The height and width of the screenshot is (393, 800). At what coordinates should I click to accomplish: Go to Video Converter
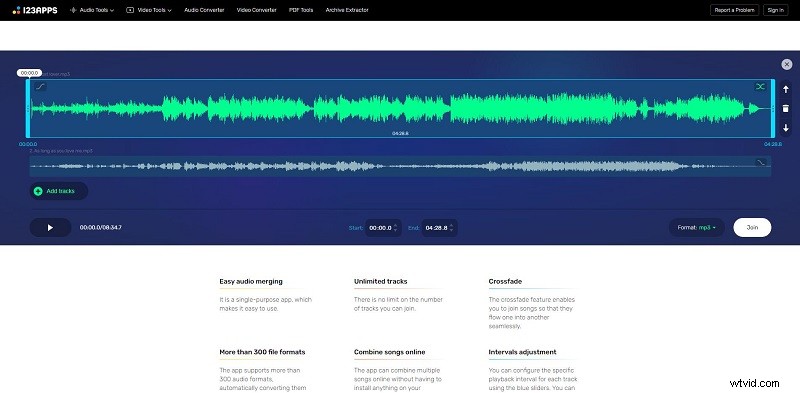pos(257,10)
